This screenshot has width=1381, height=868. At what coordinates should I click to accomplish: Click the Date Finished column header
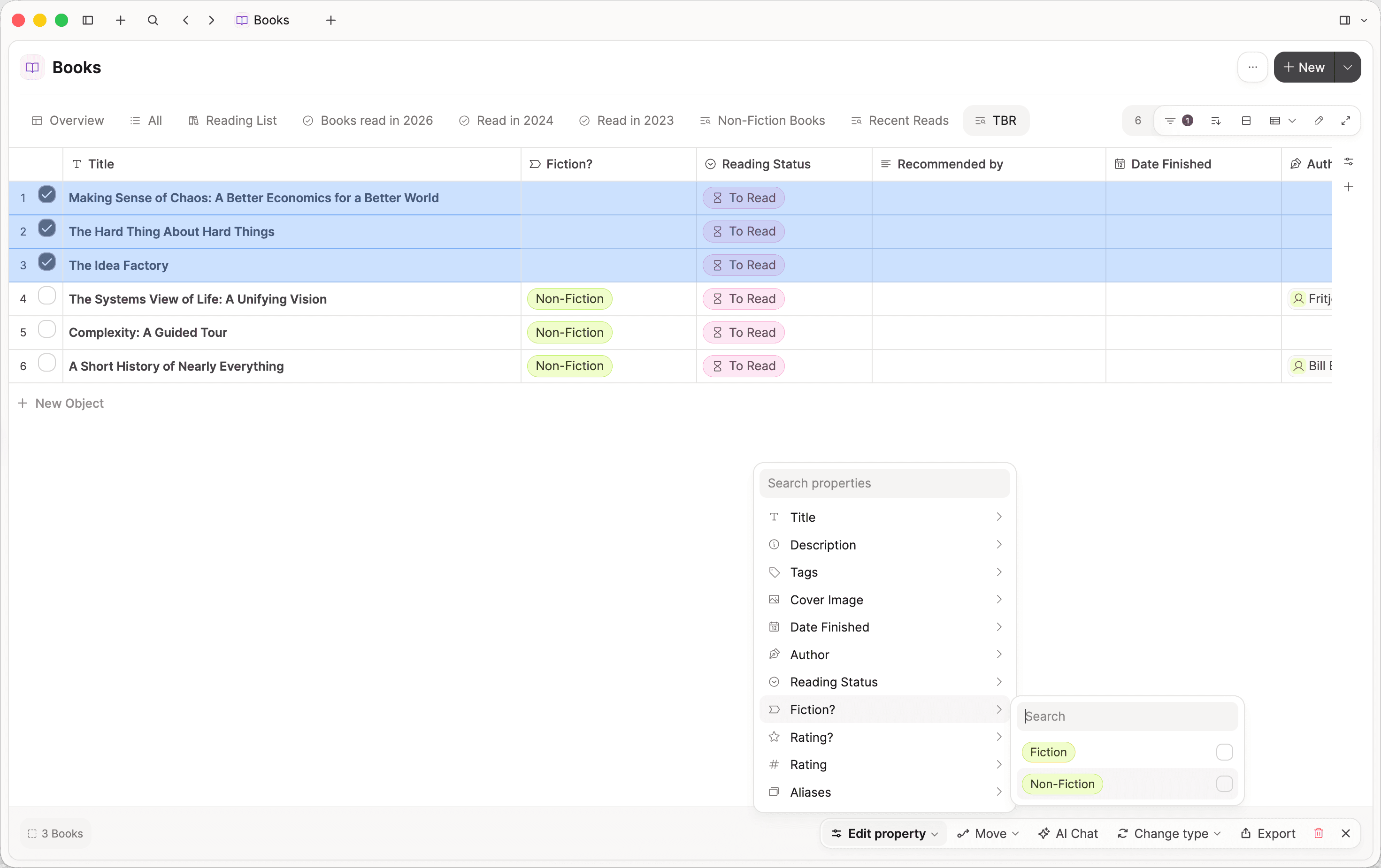(x=1193, y=164)
